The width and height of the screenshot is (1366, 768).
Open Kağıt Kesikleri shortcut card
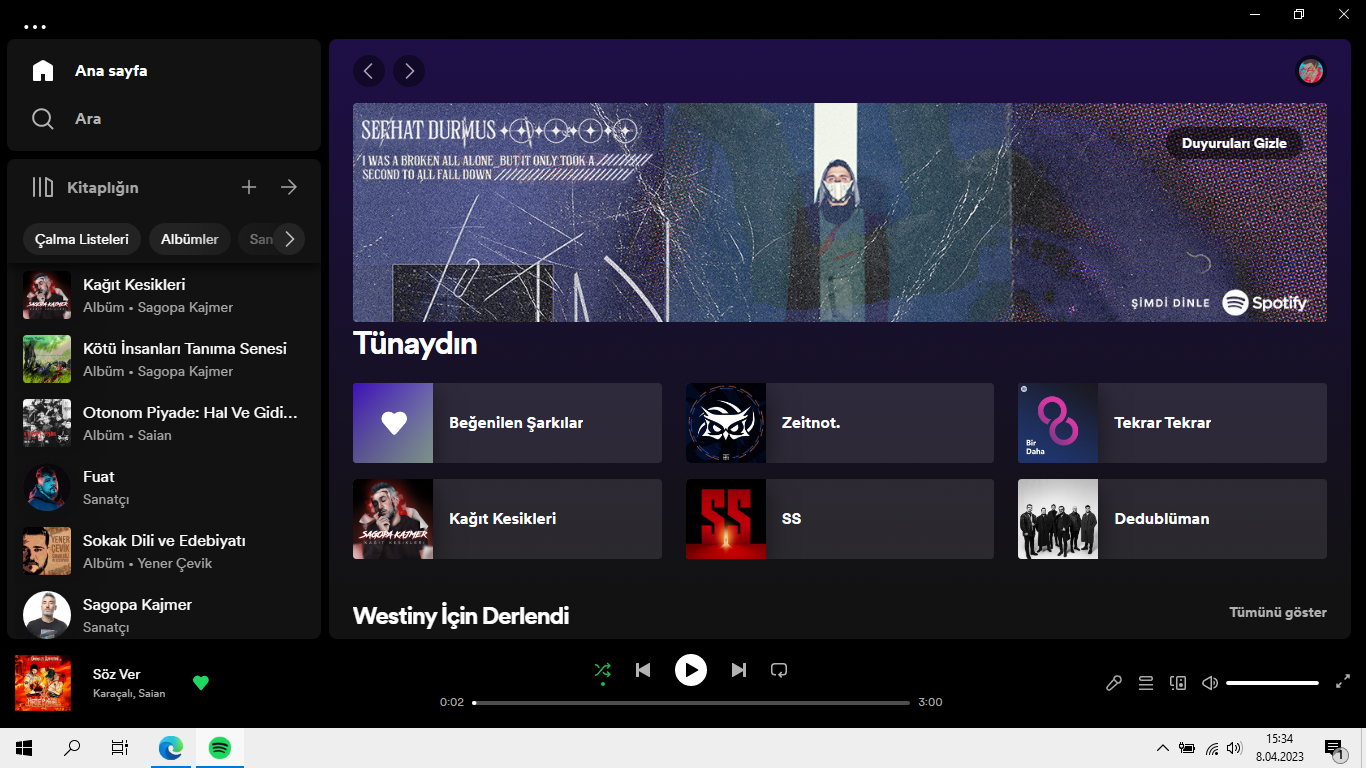[x=507, y=519]
